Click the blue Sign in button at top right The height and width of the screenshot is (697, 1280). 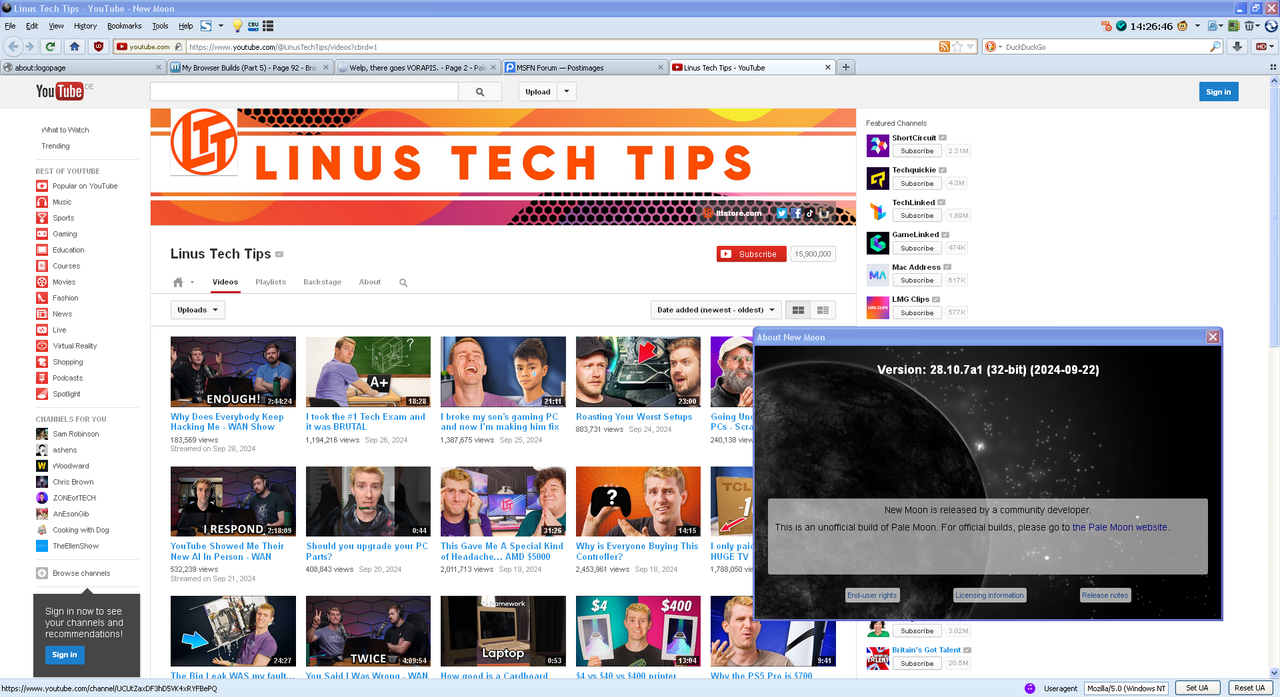click(1218, 91)
